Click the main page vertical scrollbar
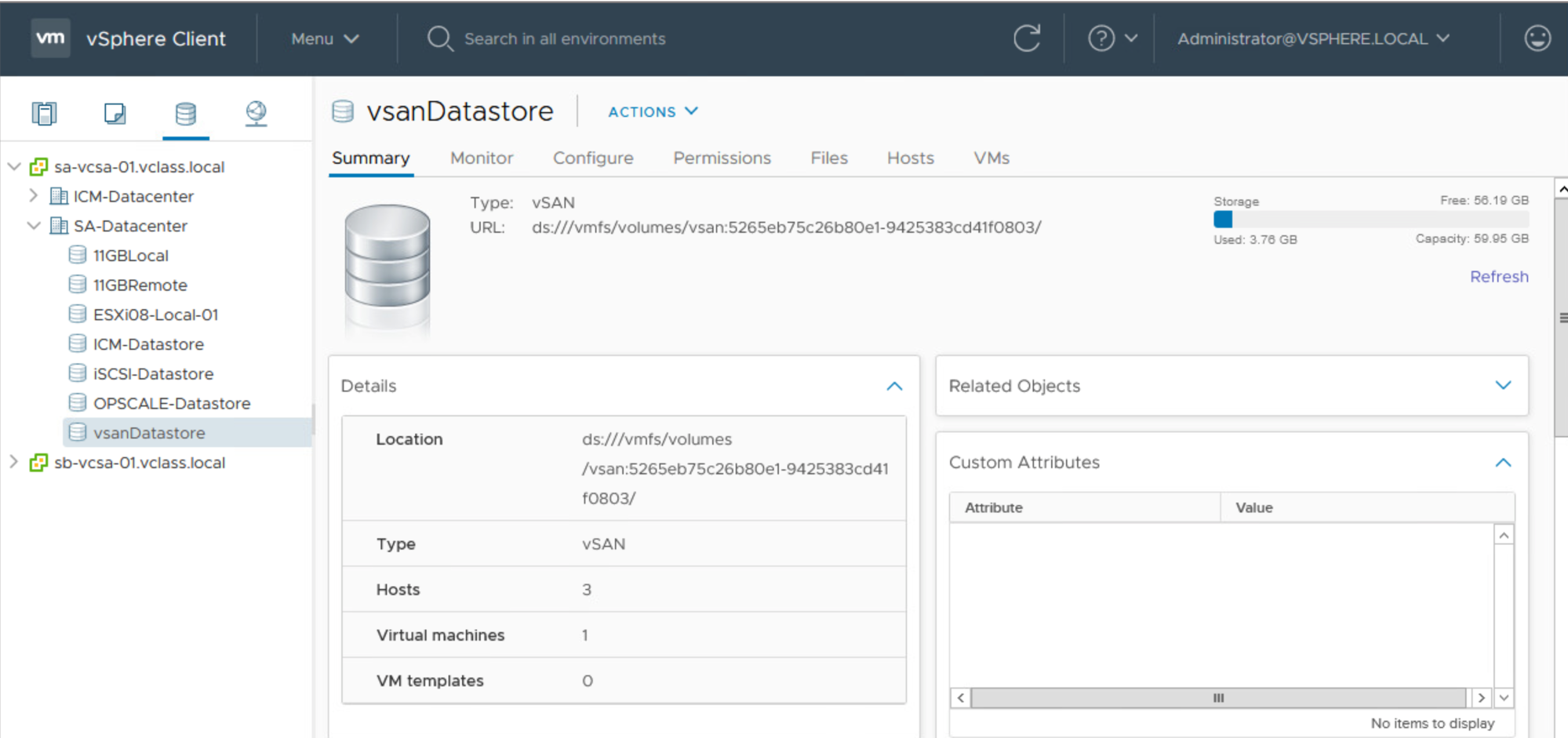Image resolution: width=1568 pixels, height=738 pixels. pos(1561,318)
